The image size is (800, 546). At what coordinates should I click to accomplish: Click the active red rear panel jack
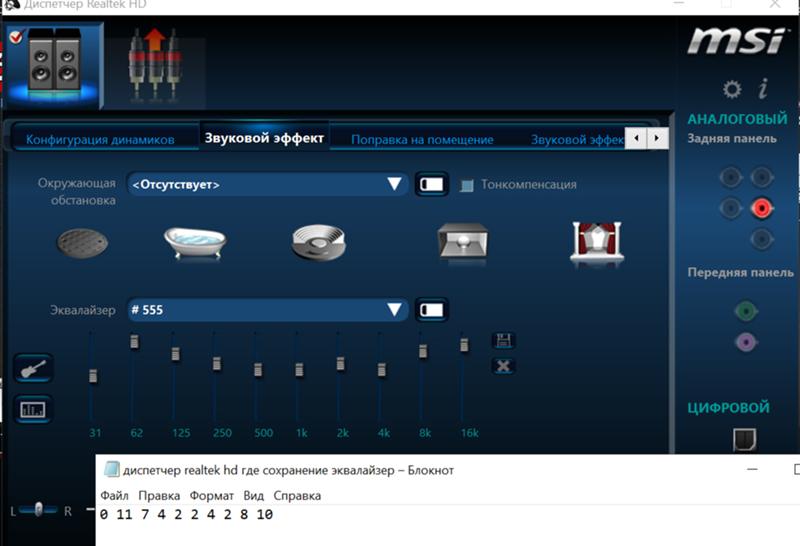(x=761, y=208)
